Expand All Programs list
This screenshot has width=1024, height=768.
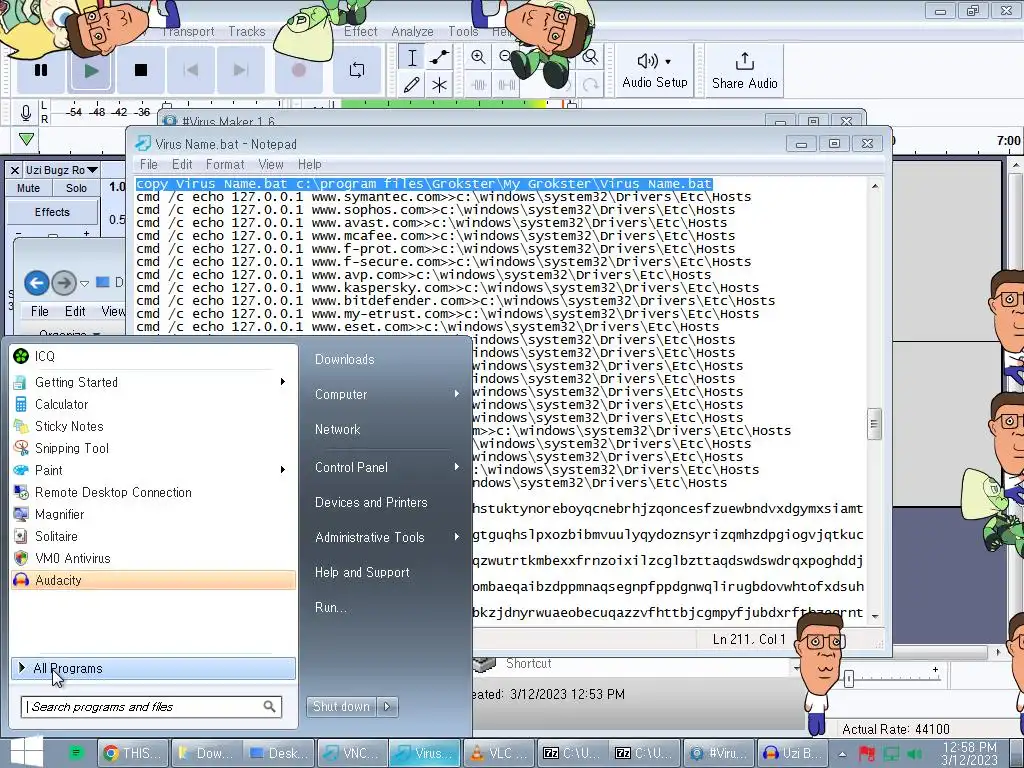tap(153, 668)
